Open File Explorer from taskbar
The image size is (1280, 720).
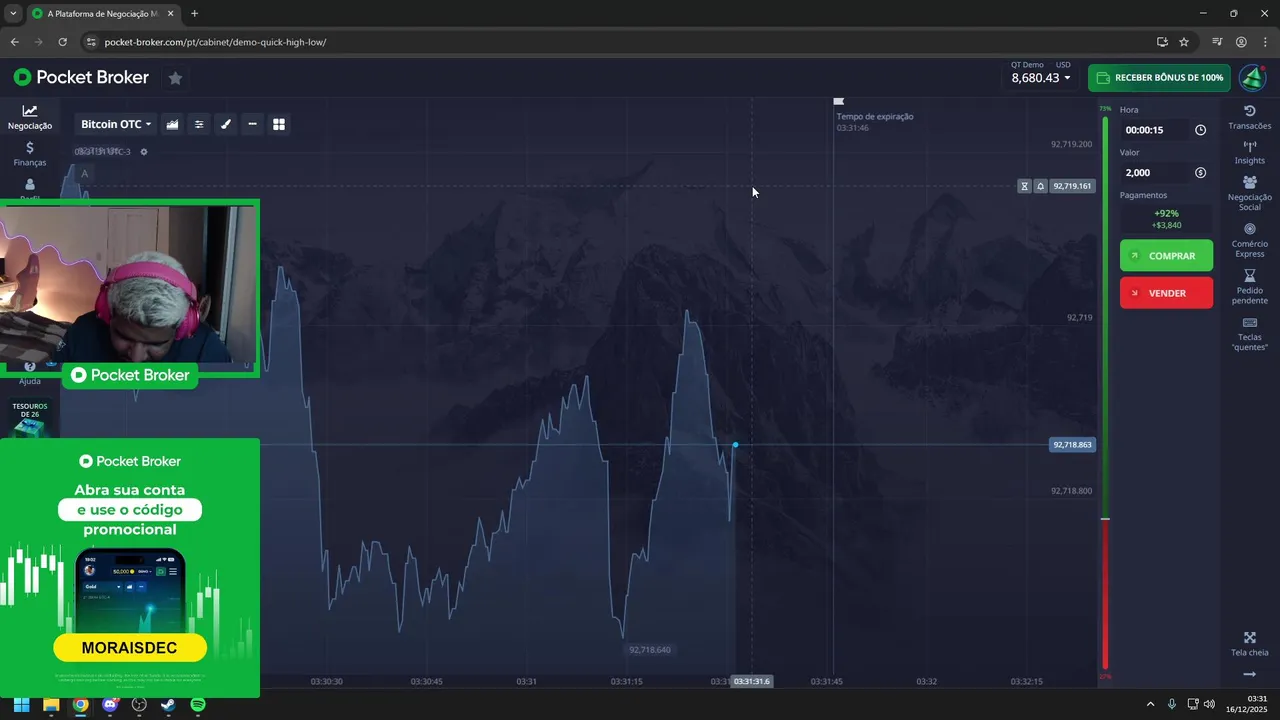pos(51,705)
